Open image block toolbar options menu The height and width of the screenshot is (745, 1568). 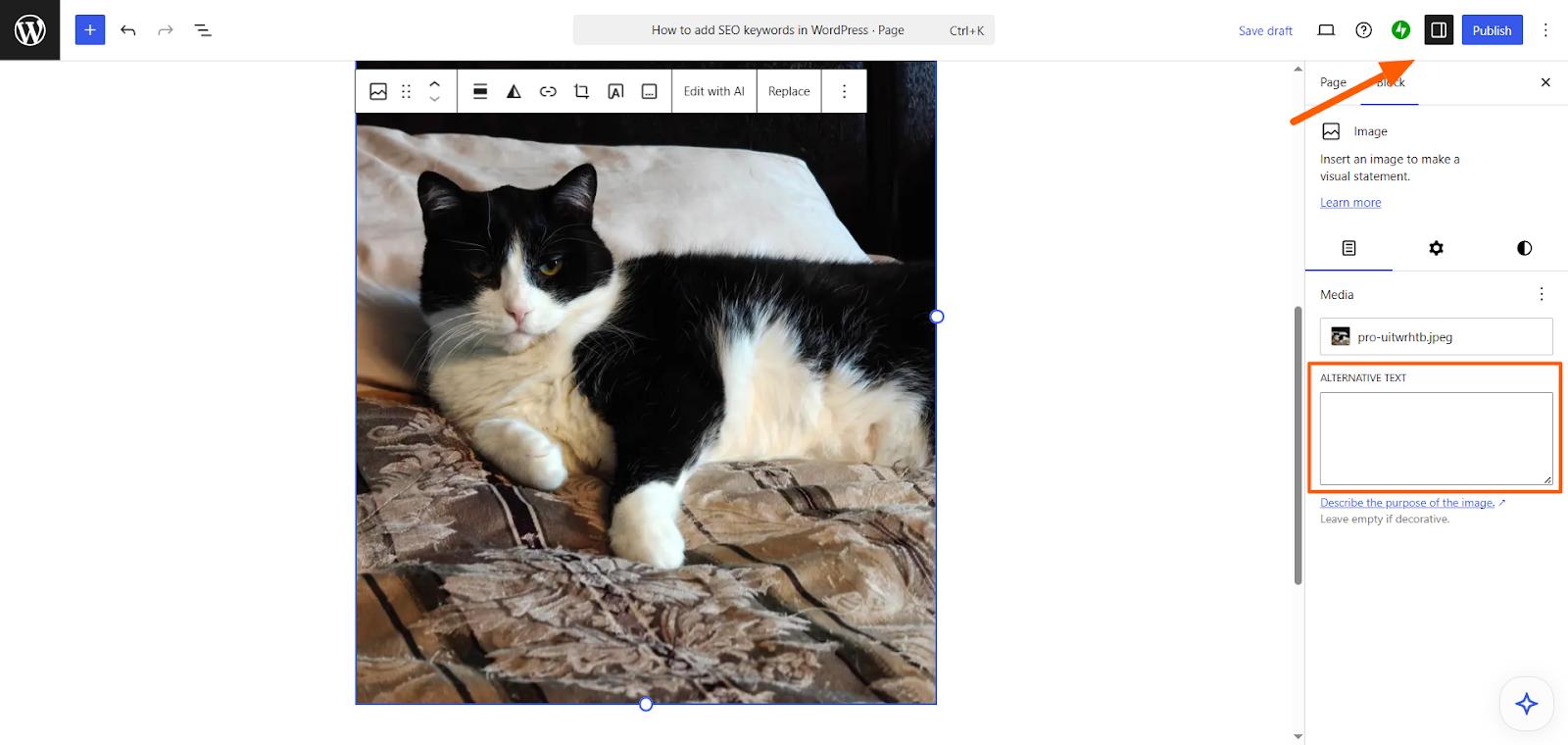point(844,91)
